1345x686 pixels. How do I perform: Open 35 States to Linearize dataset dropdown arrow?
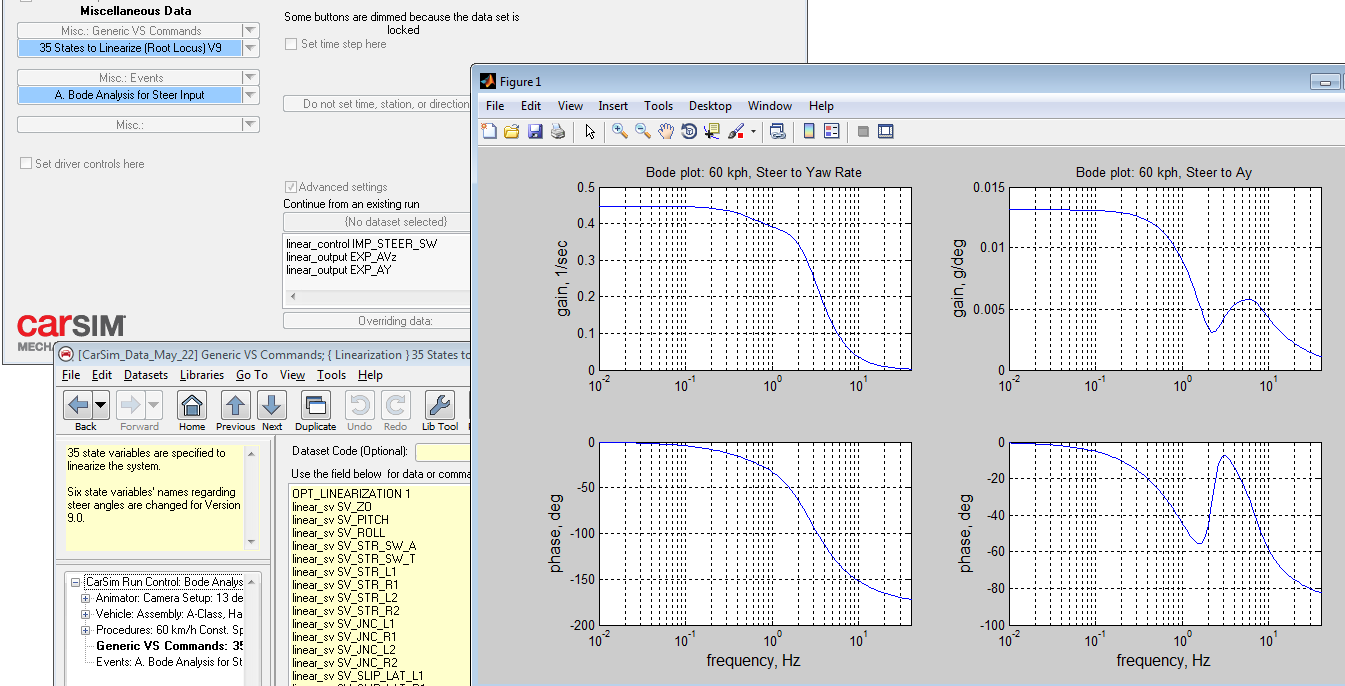pos(251,48)
